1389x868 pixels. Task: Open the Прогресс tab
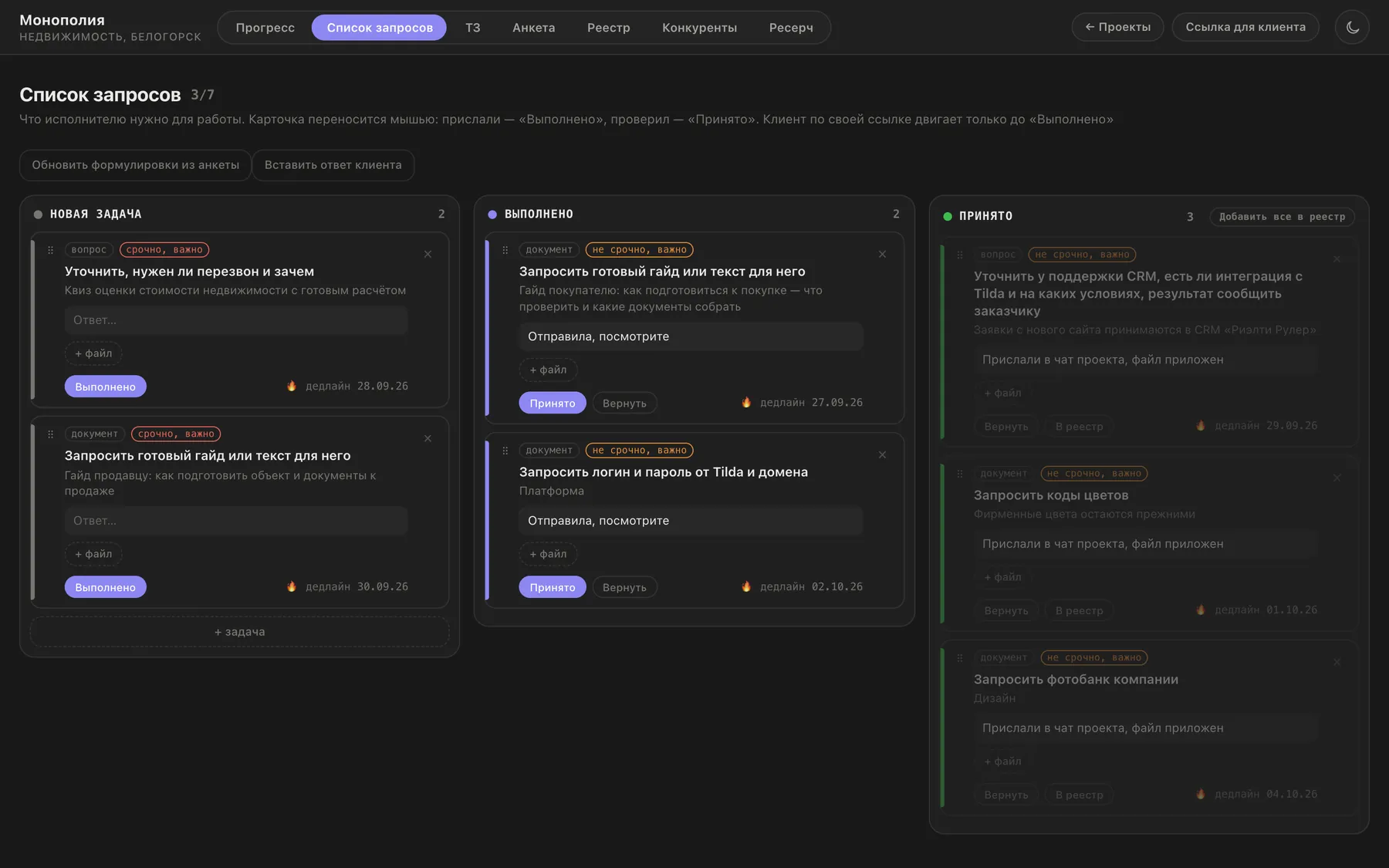[x=265, y=28]
